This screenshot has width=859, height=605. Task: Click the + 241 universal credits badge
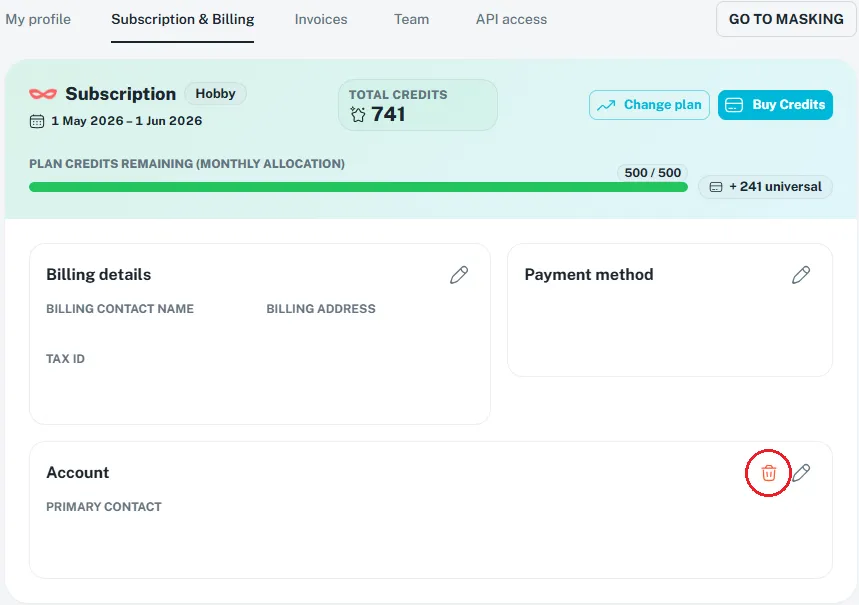click(x=765, y=187)
